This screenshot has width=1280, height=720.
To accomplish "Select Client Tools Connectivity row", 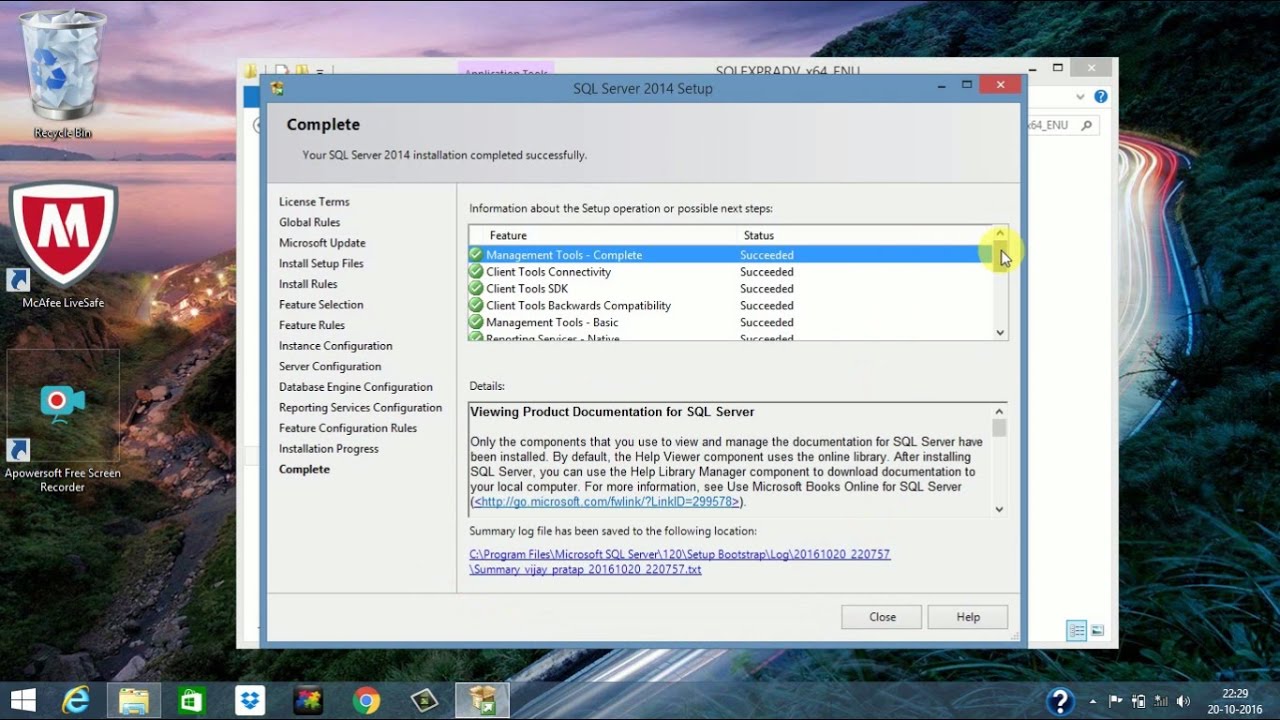I will (x=730, y=272).
